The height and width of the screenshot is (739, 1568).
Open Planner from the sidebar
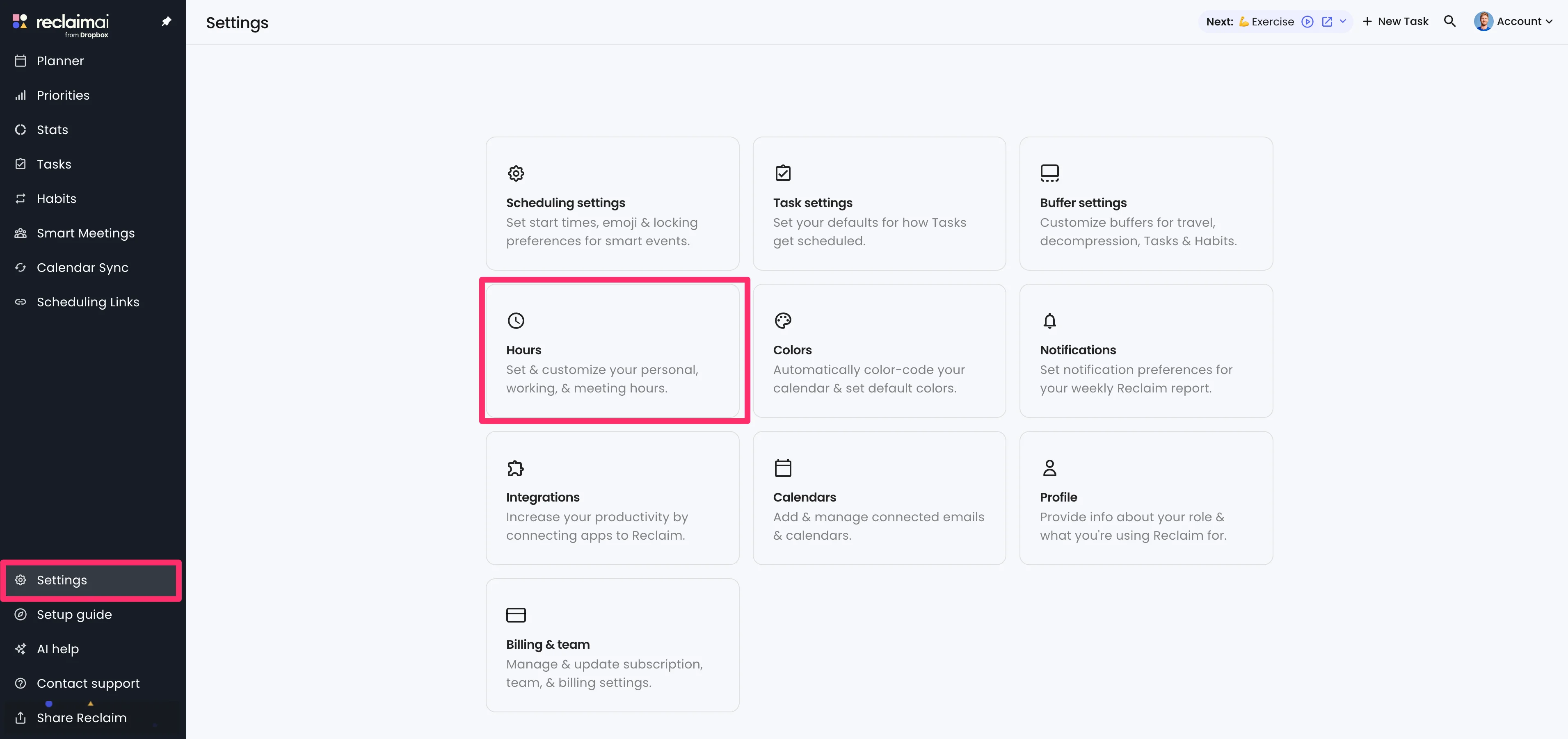59,61
